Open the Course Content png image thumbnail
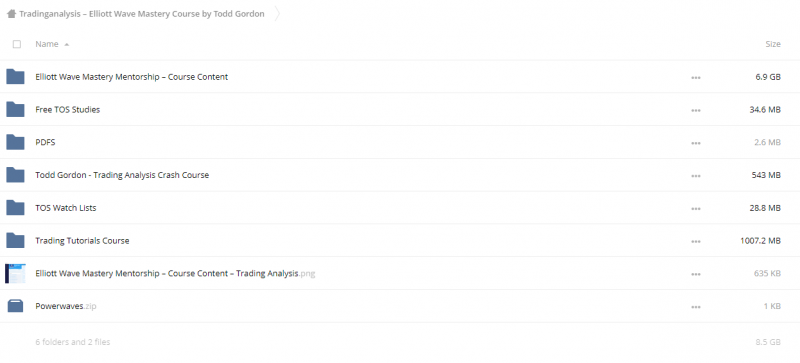Viewport: 800px width, 363px height. point(15,273)
